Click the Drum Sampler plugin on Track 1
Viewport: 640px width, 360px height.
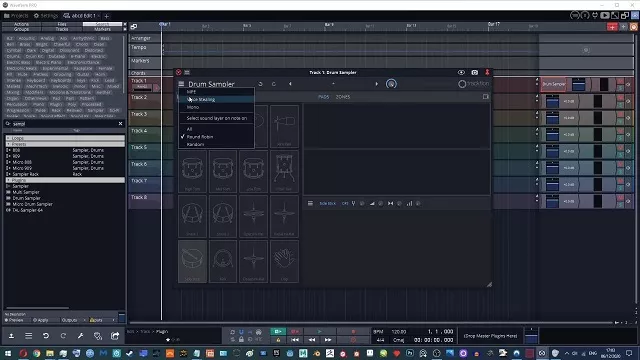pyautogui.click(x=554, y=84)
